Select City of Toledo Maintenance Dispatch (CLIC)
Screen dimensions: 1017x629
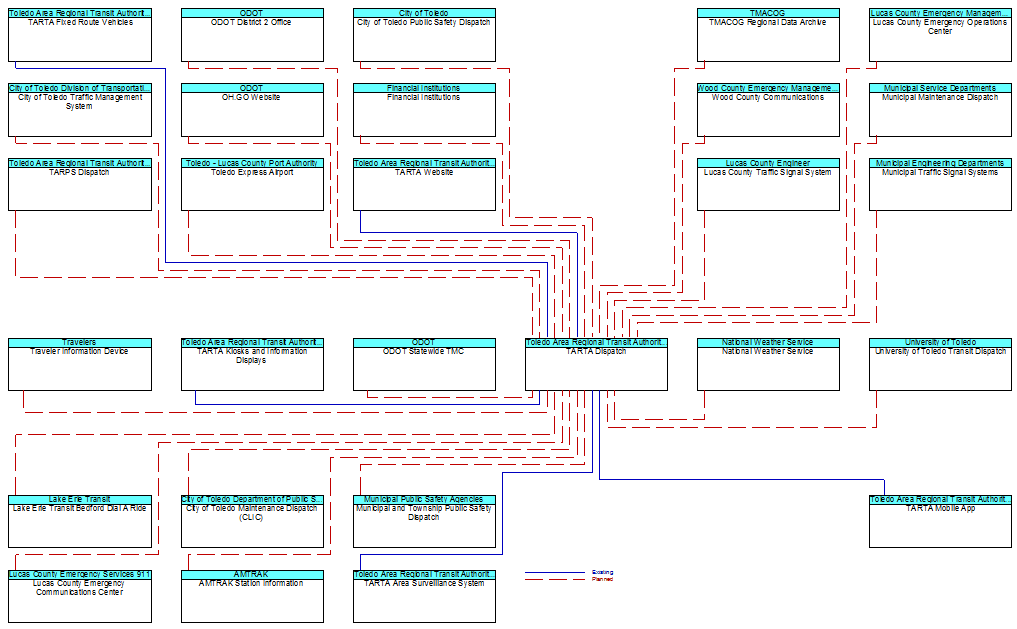[252, 522]
